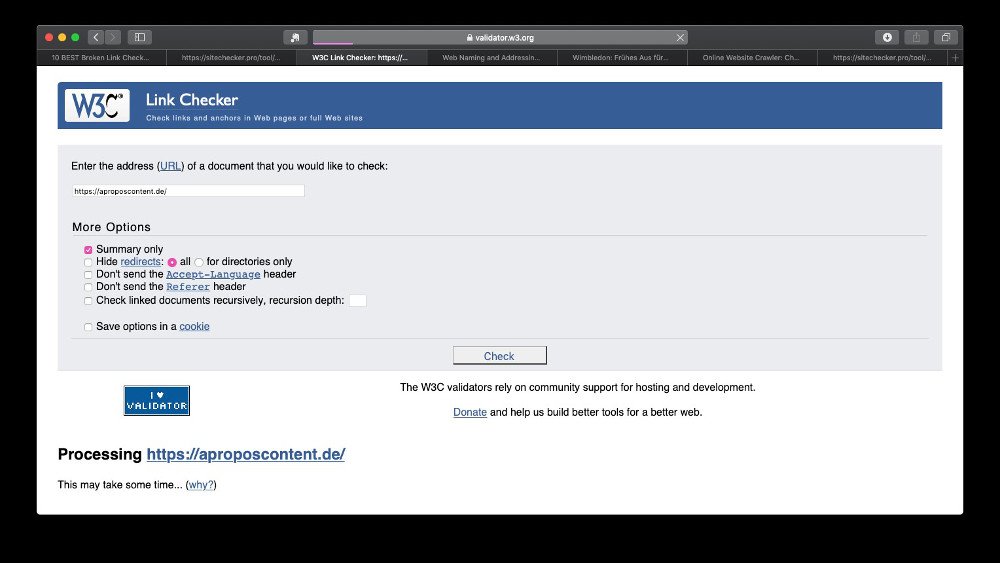Open the URL definition link
1000x563 pixels.
[x=170, y=166]
